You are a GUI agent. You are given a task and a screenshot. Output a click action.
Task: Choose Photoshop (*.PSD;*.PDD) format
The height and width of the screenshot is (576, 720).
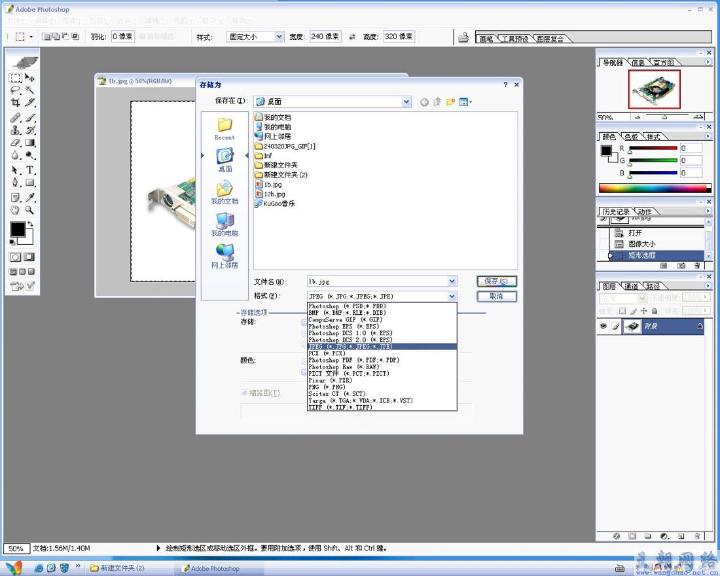pos(382,306)
